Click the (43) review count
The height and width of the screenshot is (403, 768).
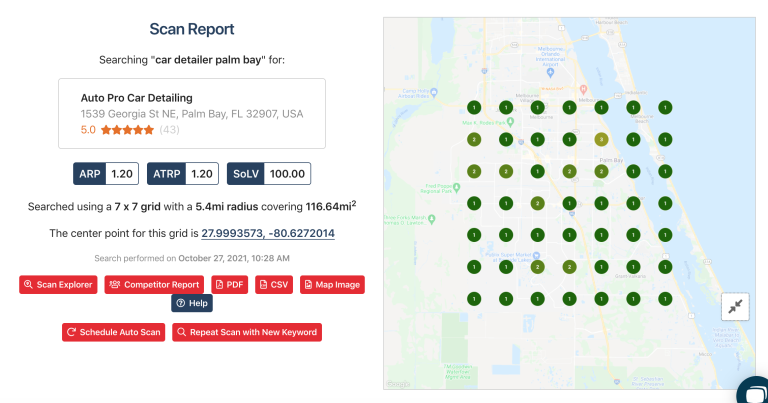coord(169,130)
